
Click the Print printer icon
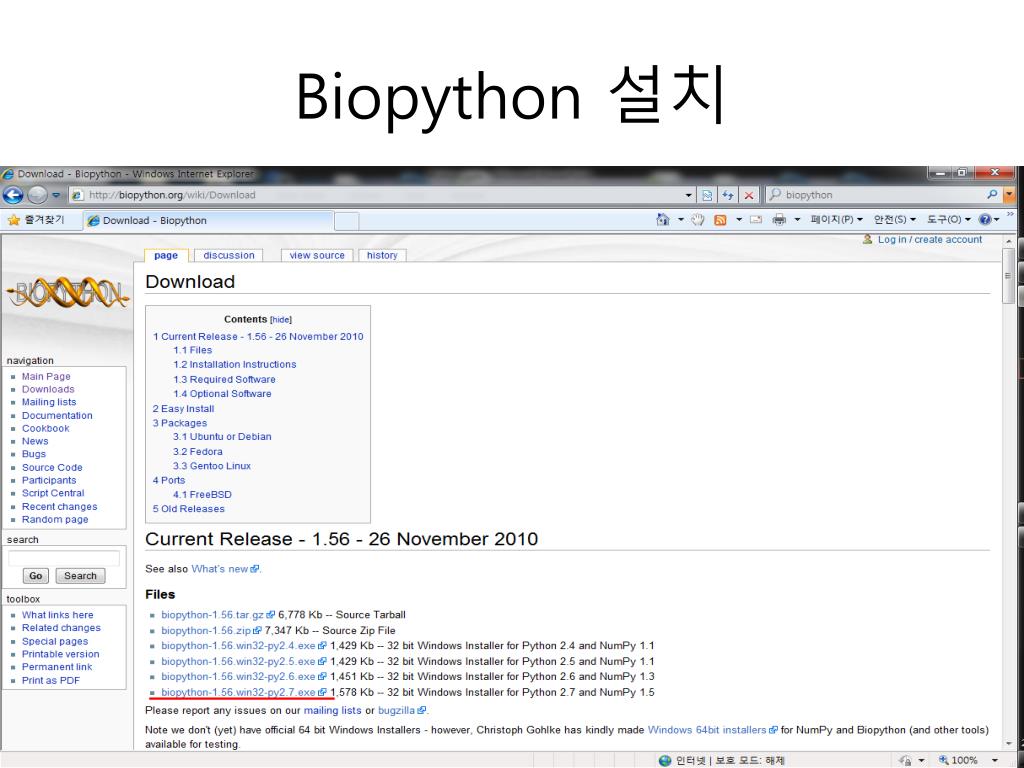click(778, 219)
